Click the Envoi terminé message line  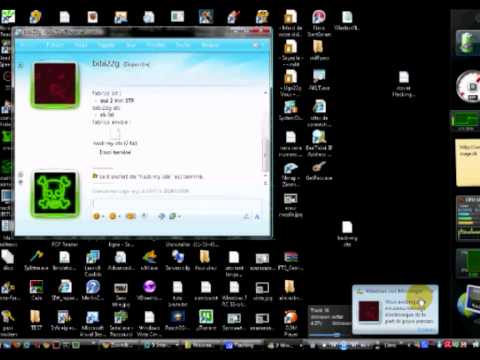pyautogui.click(x=115, y=152)
